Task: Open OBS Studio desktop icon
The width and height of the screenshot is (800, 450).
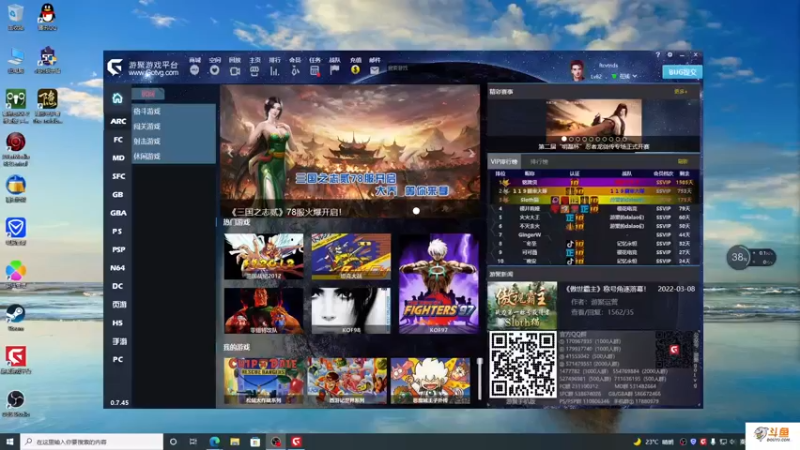Action: click(16, 403)
